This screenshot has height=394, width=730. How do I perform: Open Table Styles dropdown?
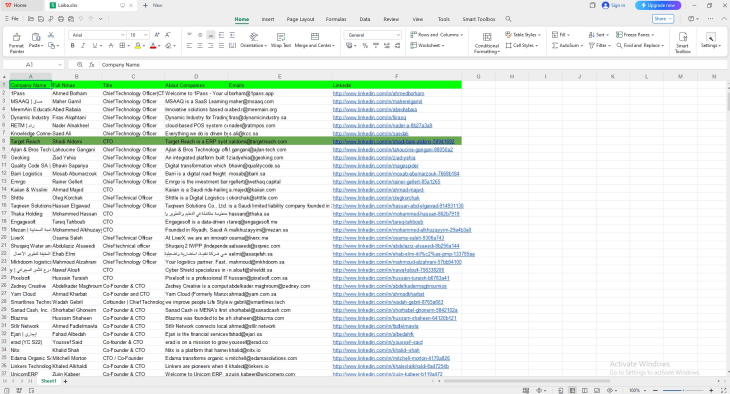(523, 35)
